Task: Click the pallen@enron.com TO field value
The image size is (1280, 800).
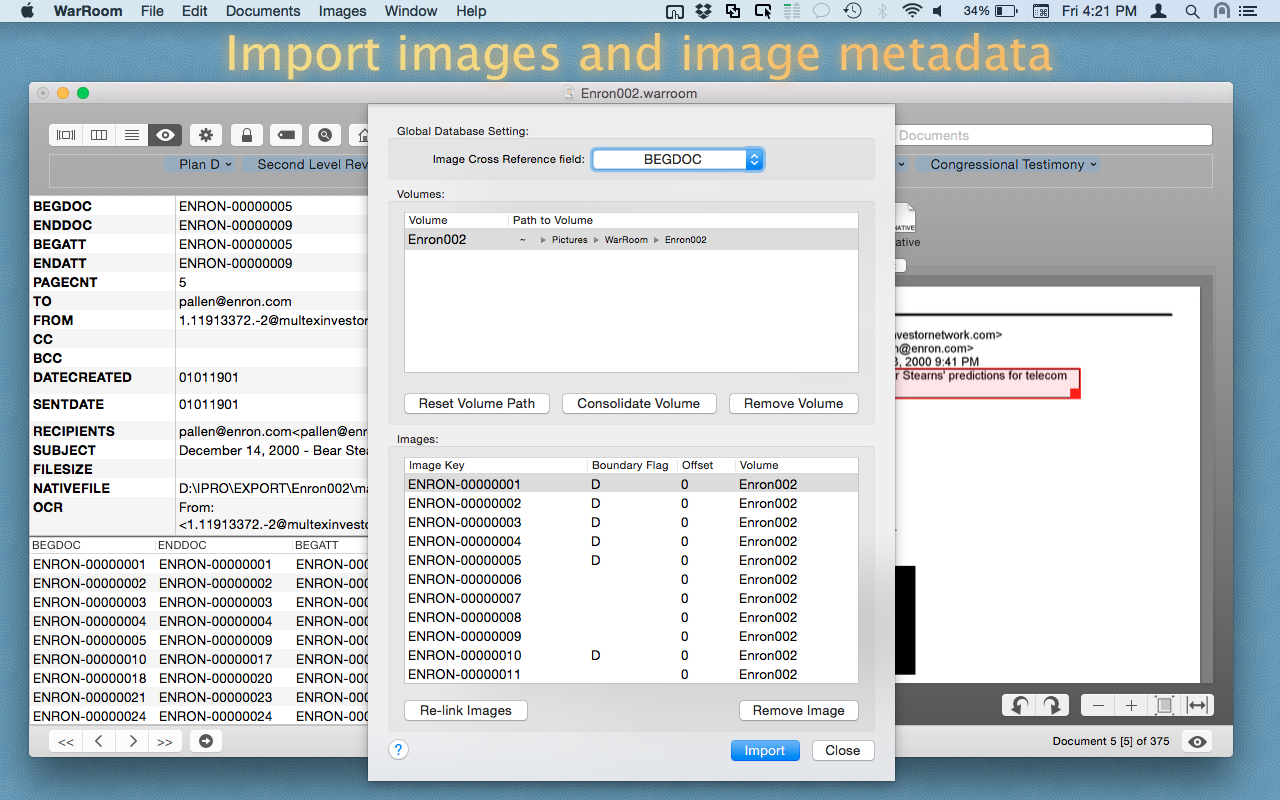Action: pos(235,301)
